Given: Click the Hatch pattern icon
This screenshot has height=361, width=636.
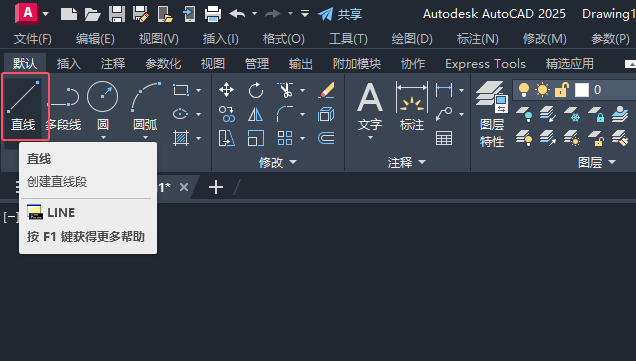Looking at the screenshot, I should click(x=180, y=138).
